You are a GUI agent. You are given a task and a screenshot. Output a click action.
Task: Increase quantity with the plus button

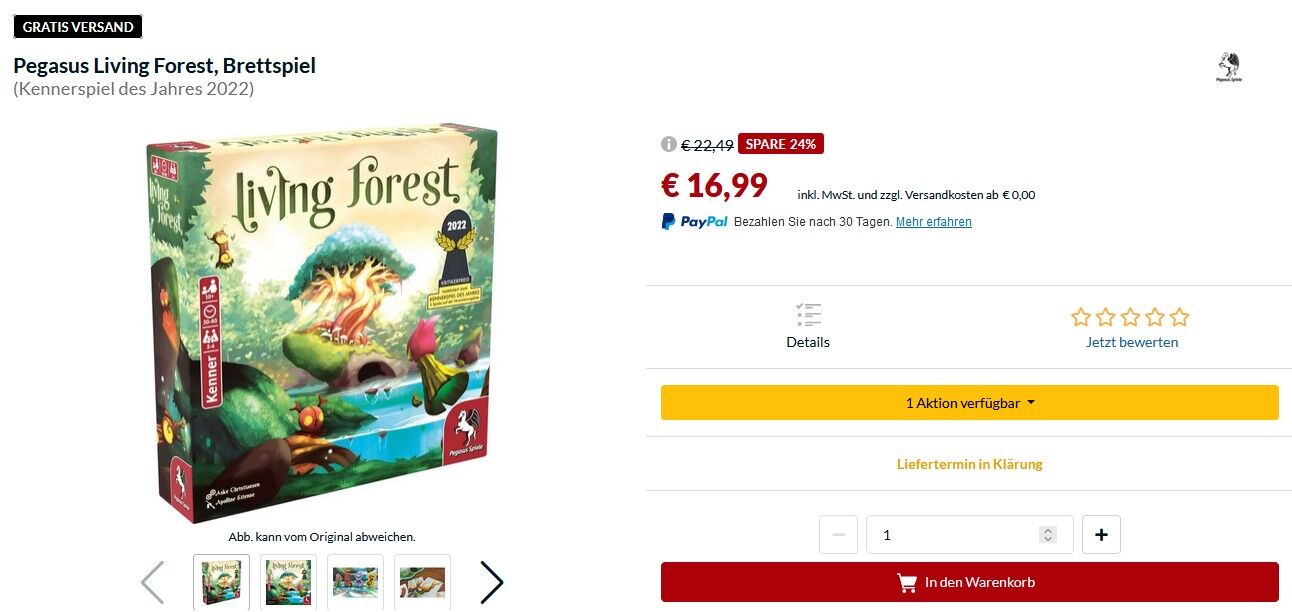tap(1101, 535)
